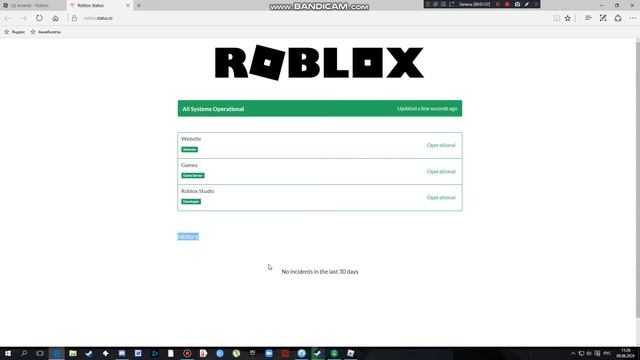The image size is (640, 360).
Task: Click No incidents in the last 30 days
Action: 320,271
